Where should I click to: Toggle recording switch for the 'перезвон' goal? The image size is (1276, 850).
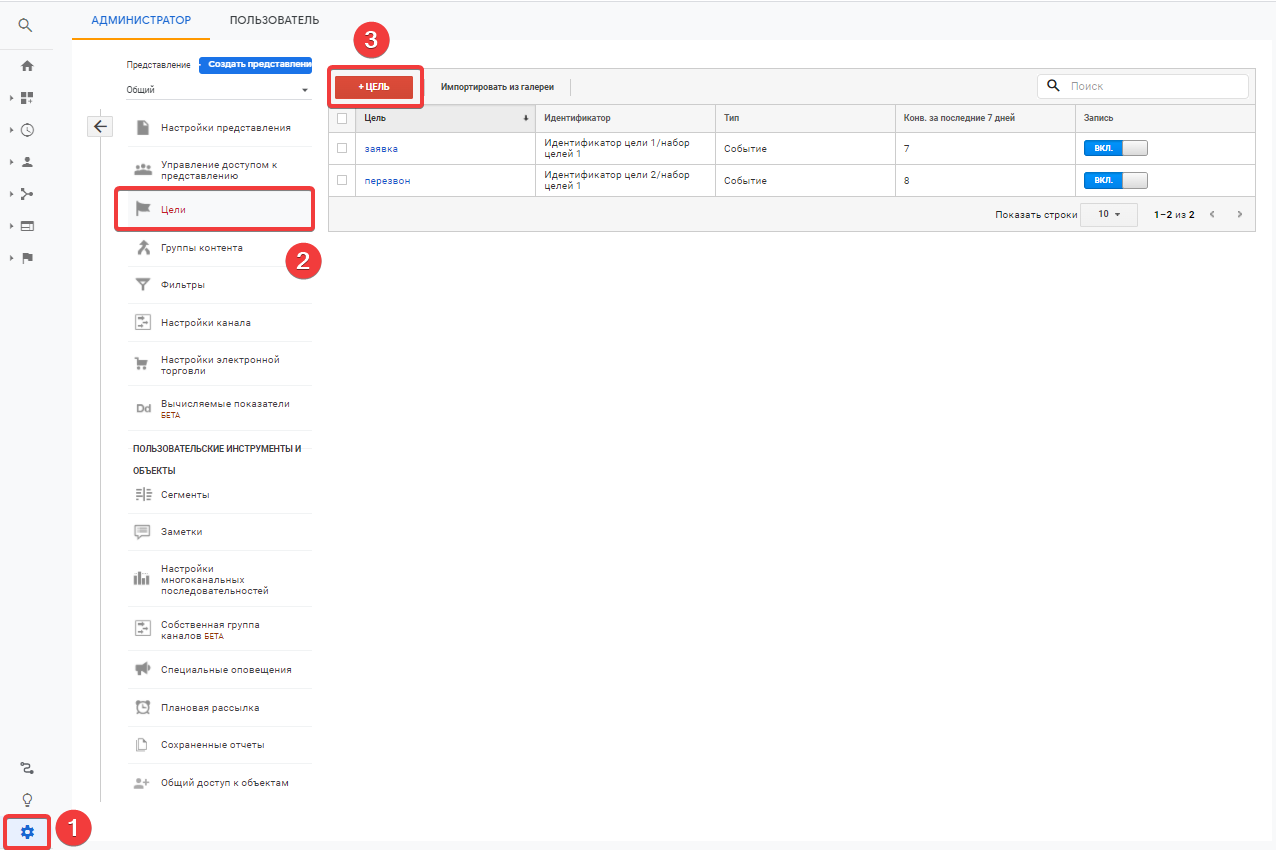point(1115,181)
